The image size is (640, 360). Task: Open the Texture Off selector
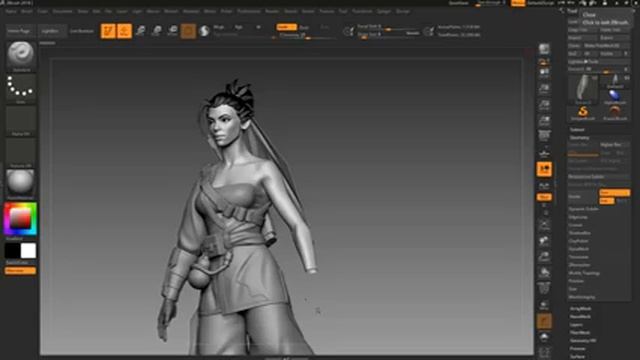pyautogui.click(x=20, y=153)
